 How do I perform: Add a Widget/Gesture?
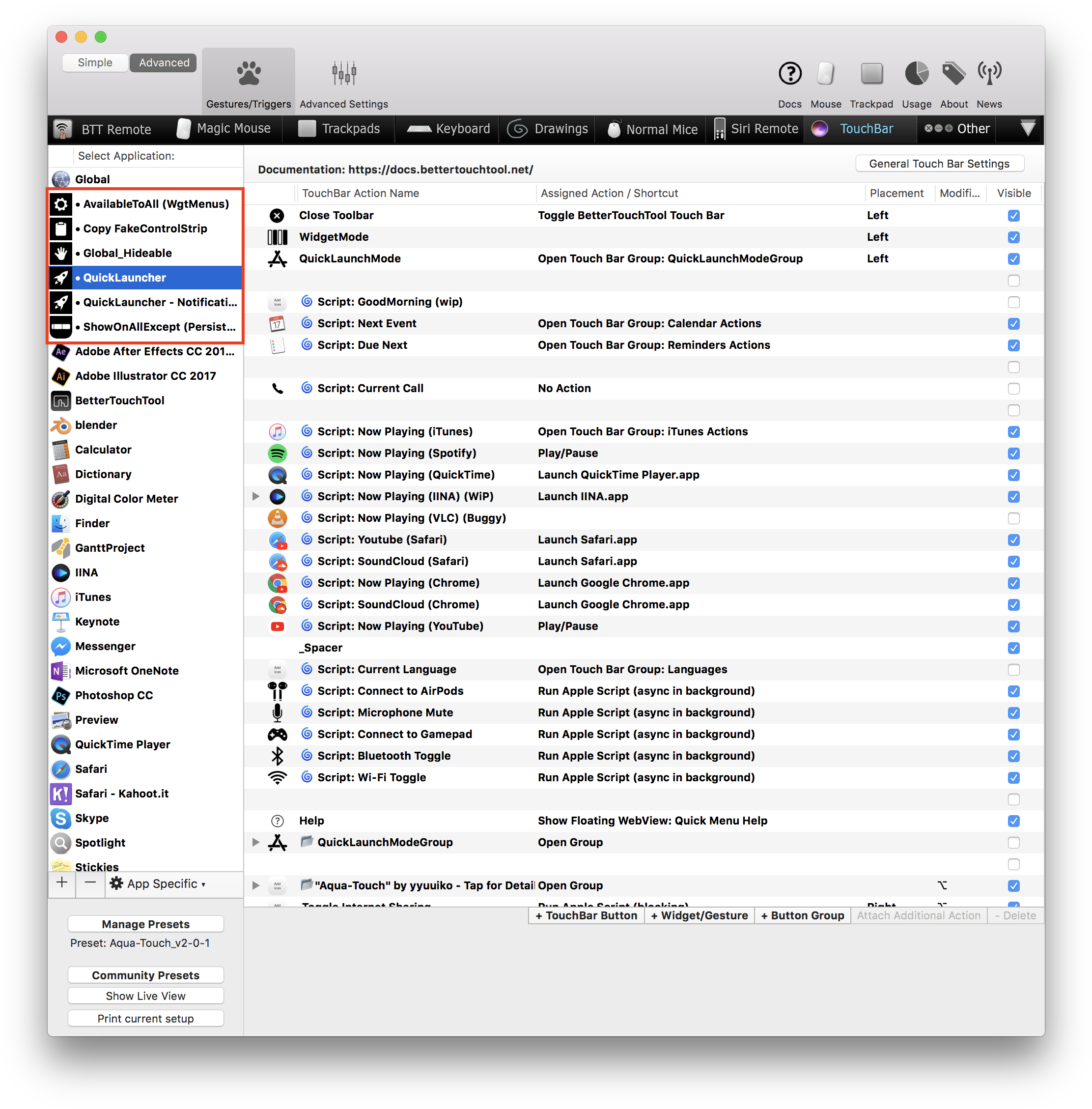[699, 916]
